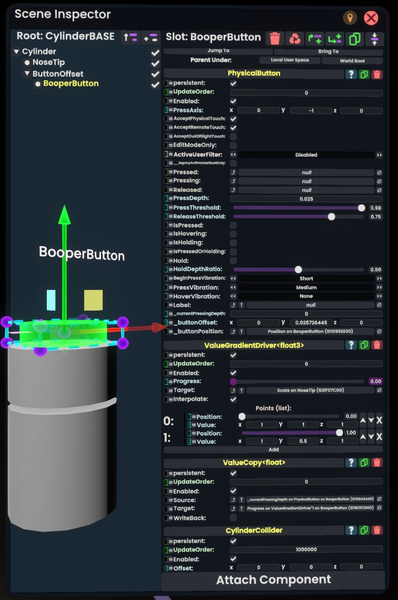This screenshot has width=398, height=600.
Task: Click the PressDepth value field
Action: (306, 199)
